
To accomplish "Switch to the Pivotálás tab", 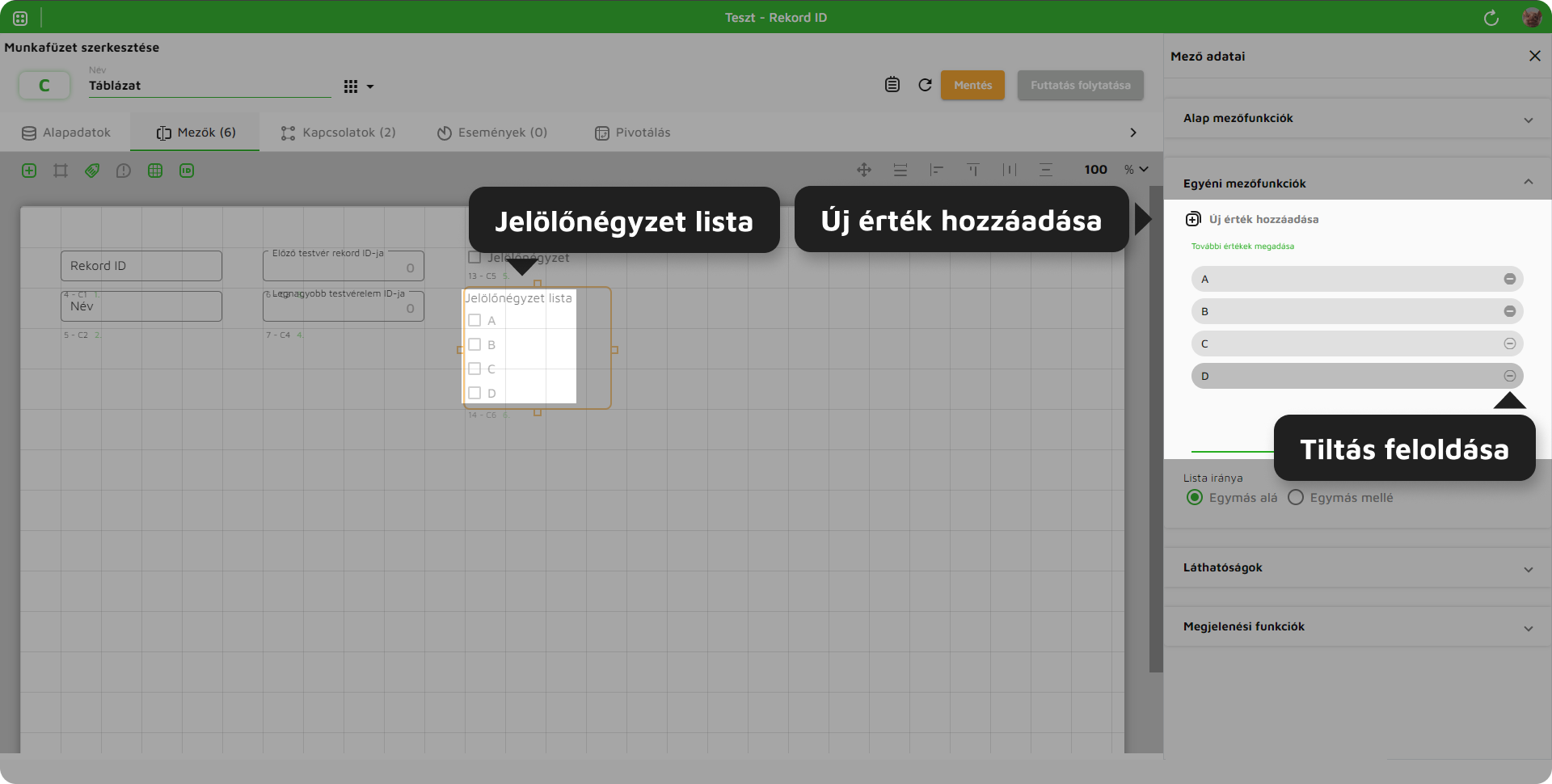I will [x=632, y=133].
